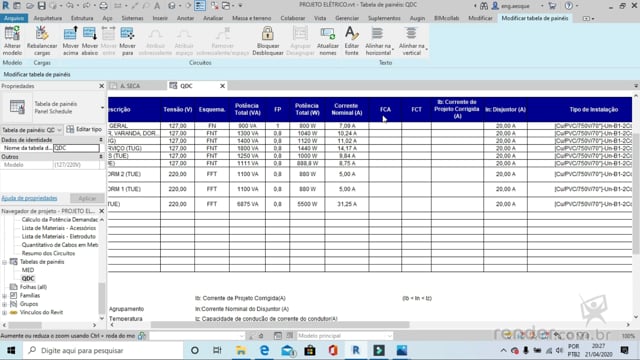Click Lista de Materiais - Eletroduto item

tap(58, 237)
